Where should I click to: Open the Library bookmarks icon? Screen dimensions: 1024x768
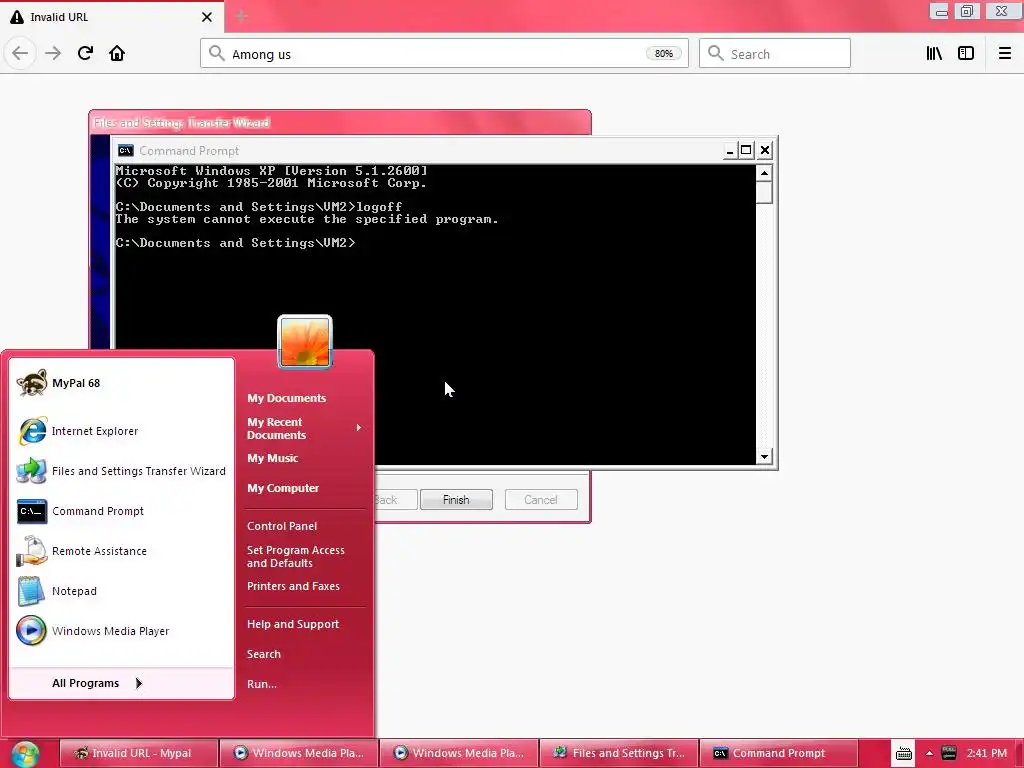[934, 53]
